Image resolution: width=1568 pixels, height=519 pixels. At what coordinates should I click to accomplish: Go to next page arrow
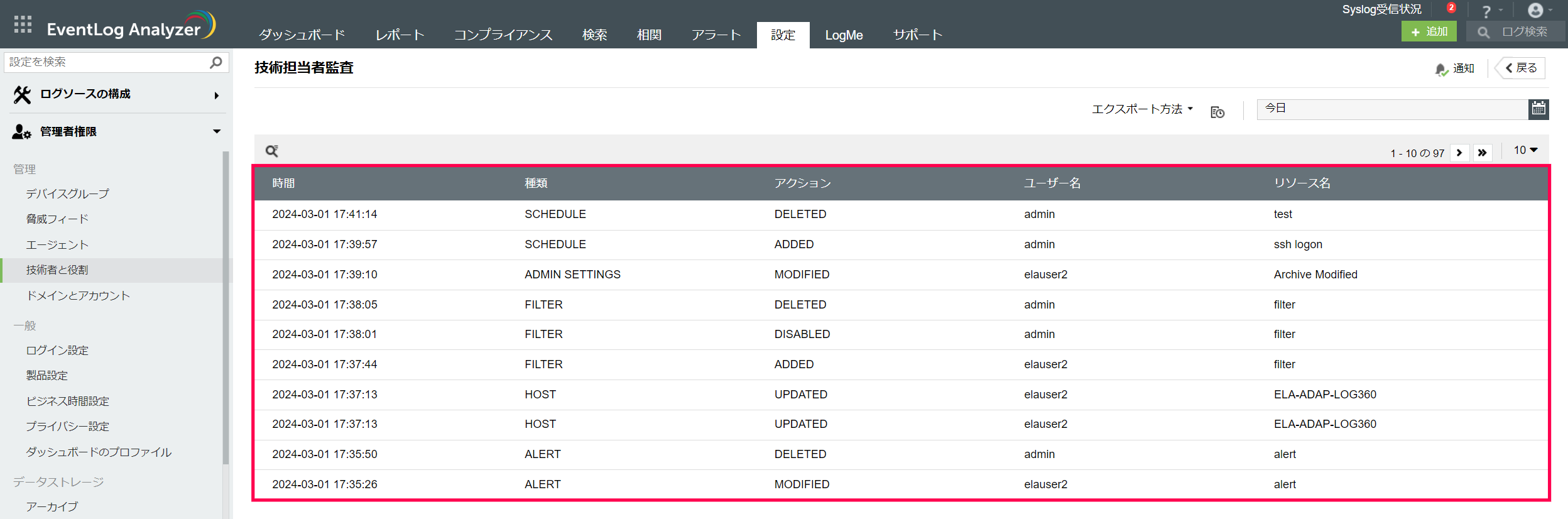click(x=1459, y=153)
